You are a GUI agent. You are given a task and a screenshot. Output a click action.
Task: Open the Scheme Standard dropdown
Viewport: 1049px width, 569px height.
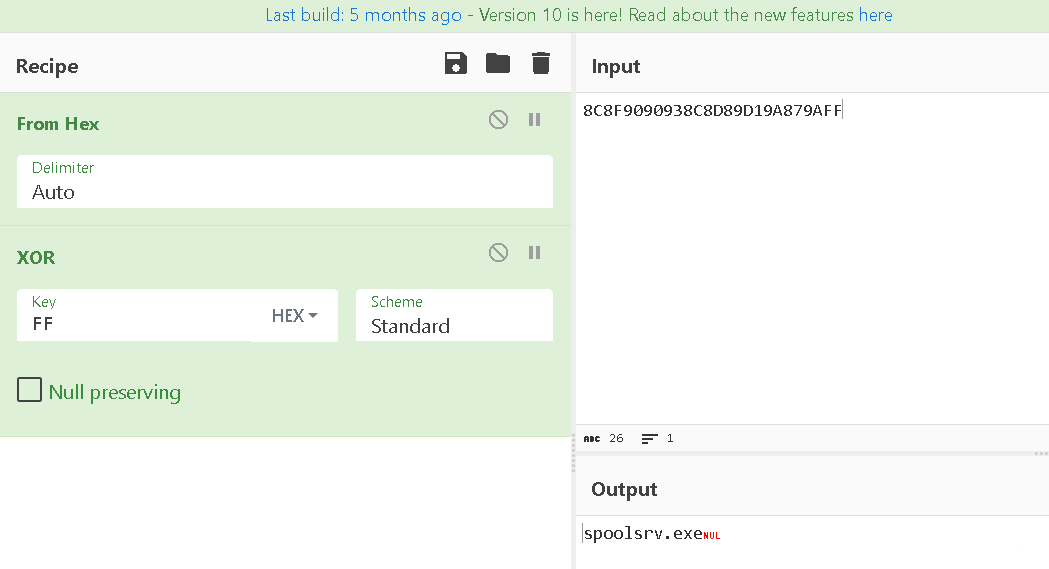point(454,315)
